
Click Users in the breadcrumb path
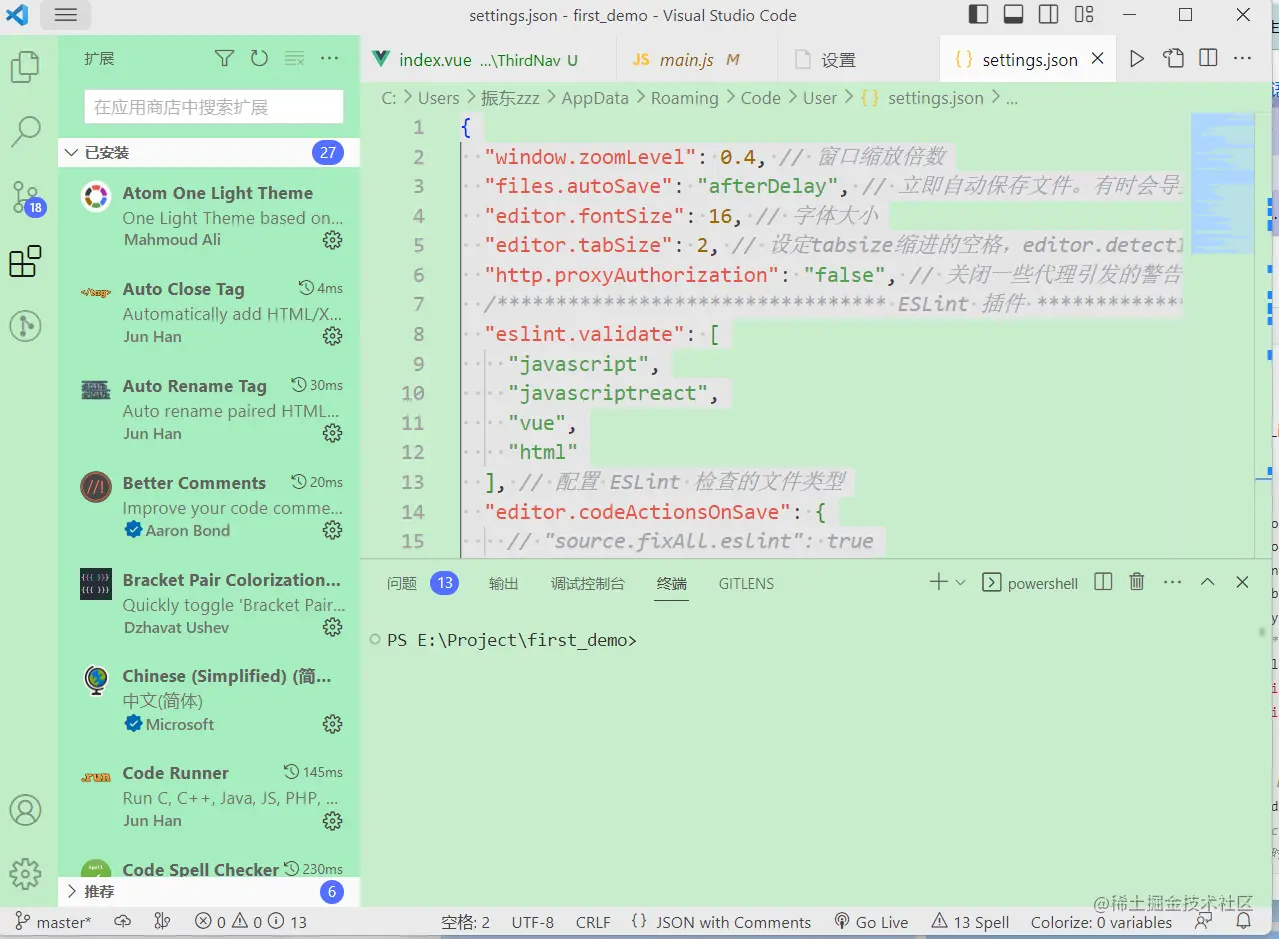coord(439,97)
